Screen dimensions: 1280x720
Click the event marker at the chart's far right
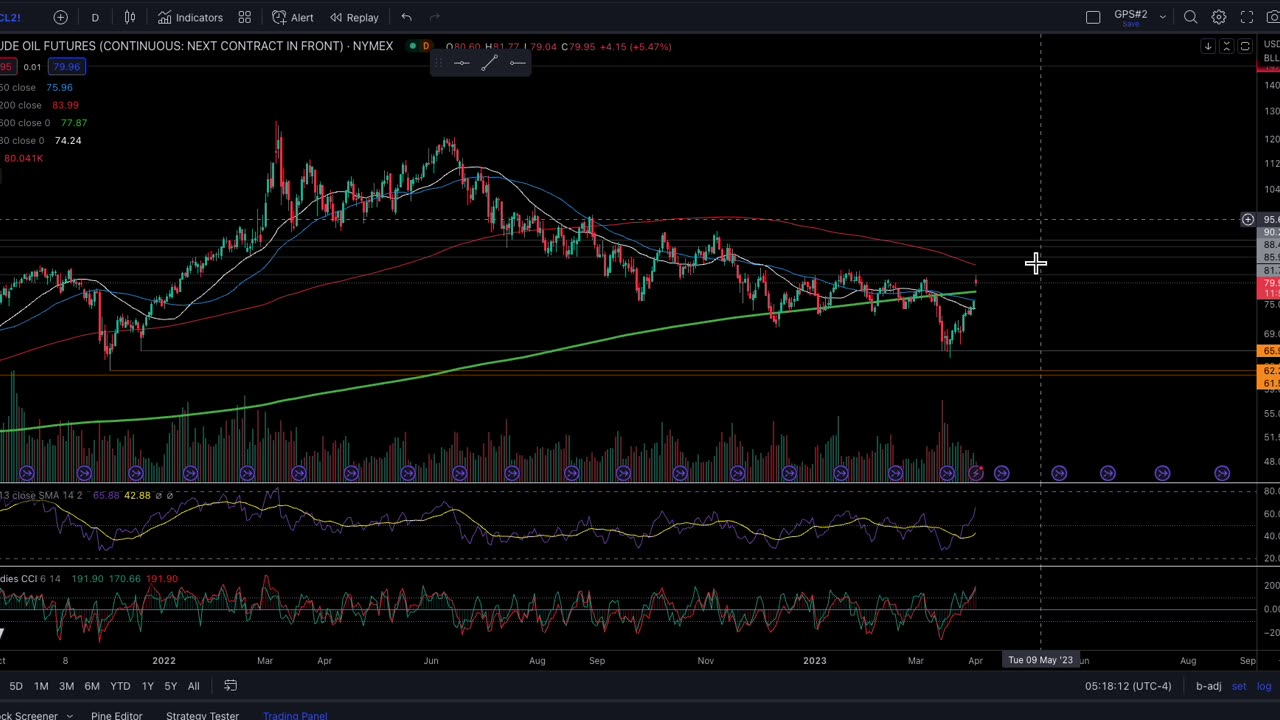[x=1222, y=473]
